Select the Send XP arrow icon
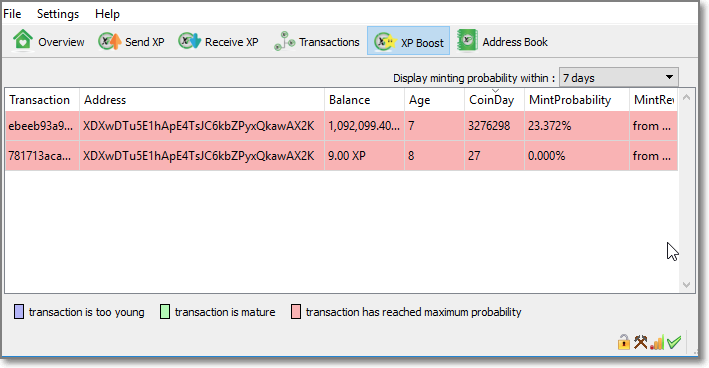The image size is (709, 368). click(110, 42)
